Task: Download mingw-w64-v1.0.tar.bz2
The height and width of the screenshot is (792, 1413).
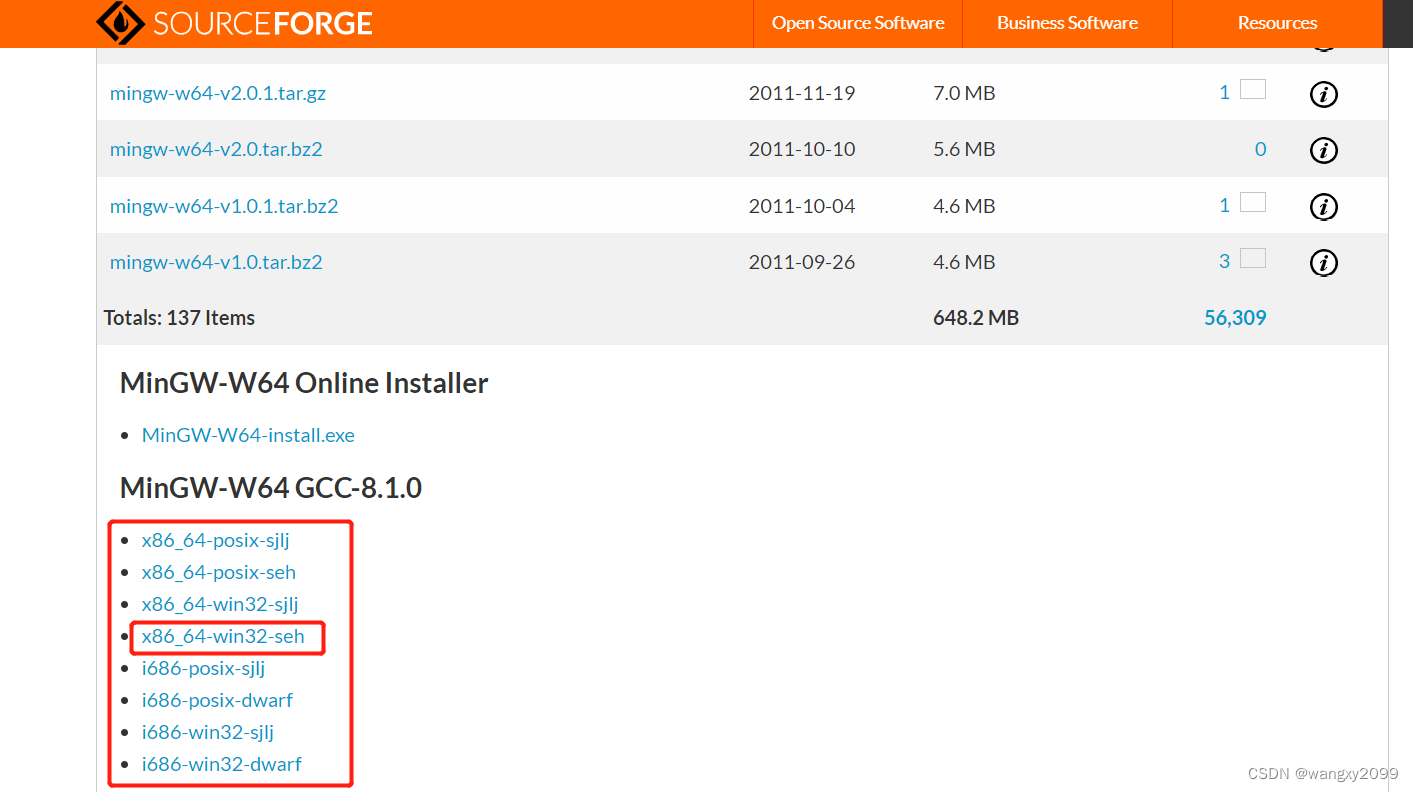Action: pos(216,262)
